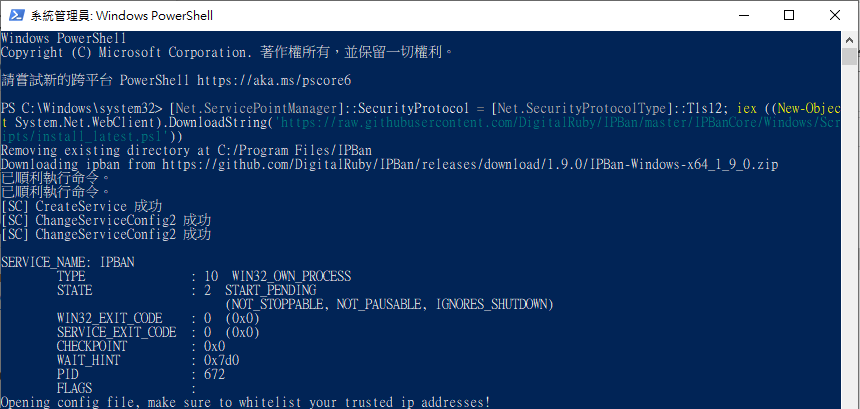This screenshot has height=409, width=860.
Task: Click the PS C:\Windows\system32> prompt
Action: [x=82, y=109]
